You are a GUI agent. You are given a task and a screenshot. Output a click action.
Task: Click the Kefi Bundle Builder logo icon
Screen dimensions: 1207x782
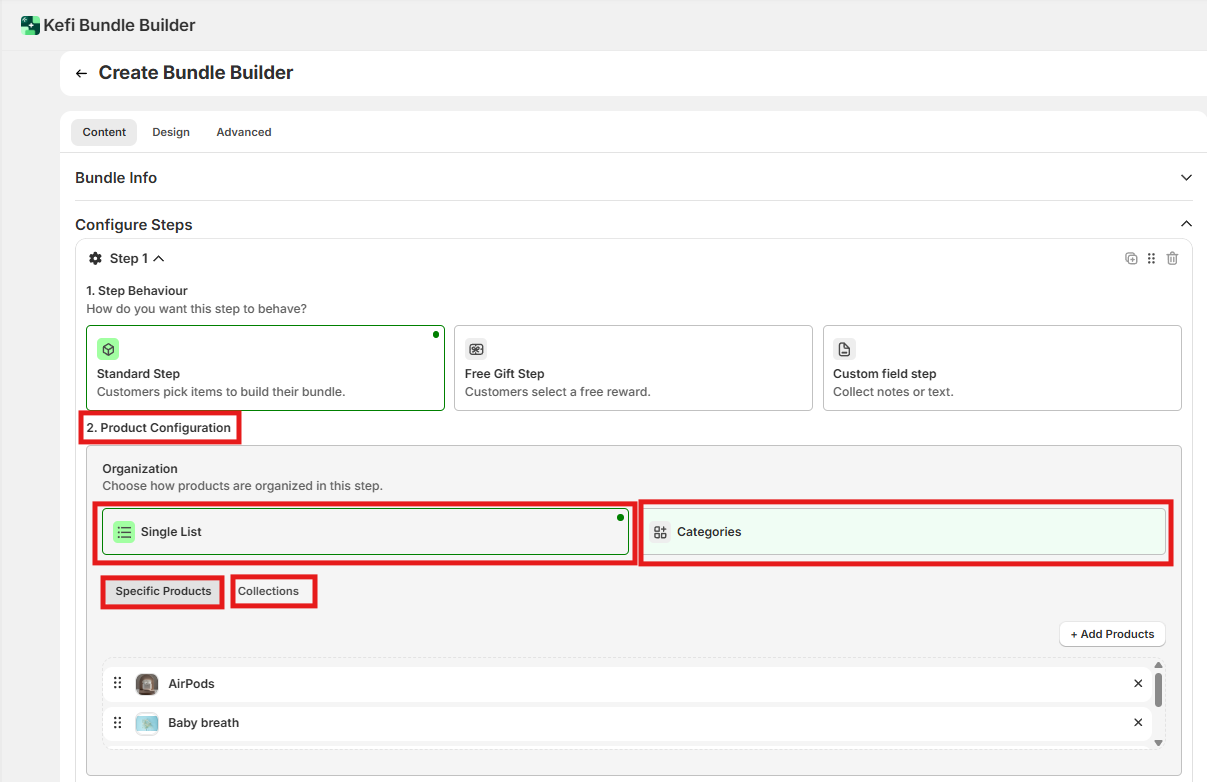pyautogui.click(x=30, y=25)
